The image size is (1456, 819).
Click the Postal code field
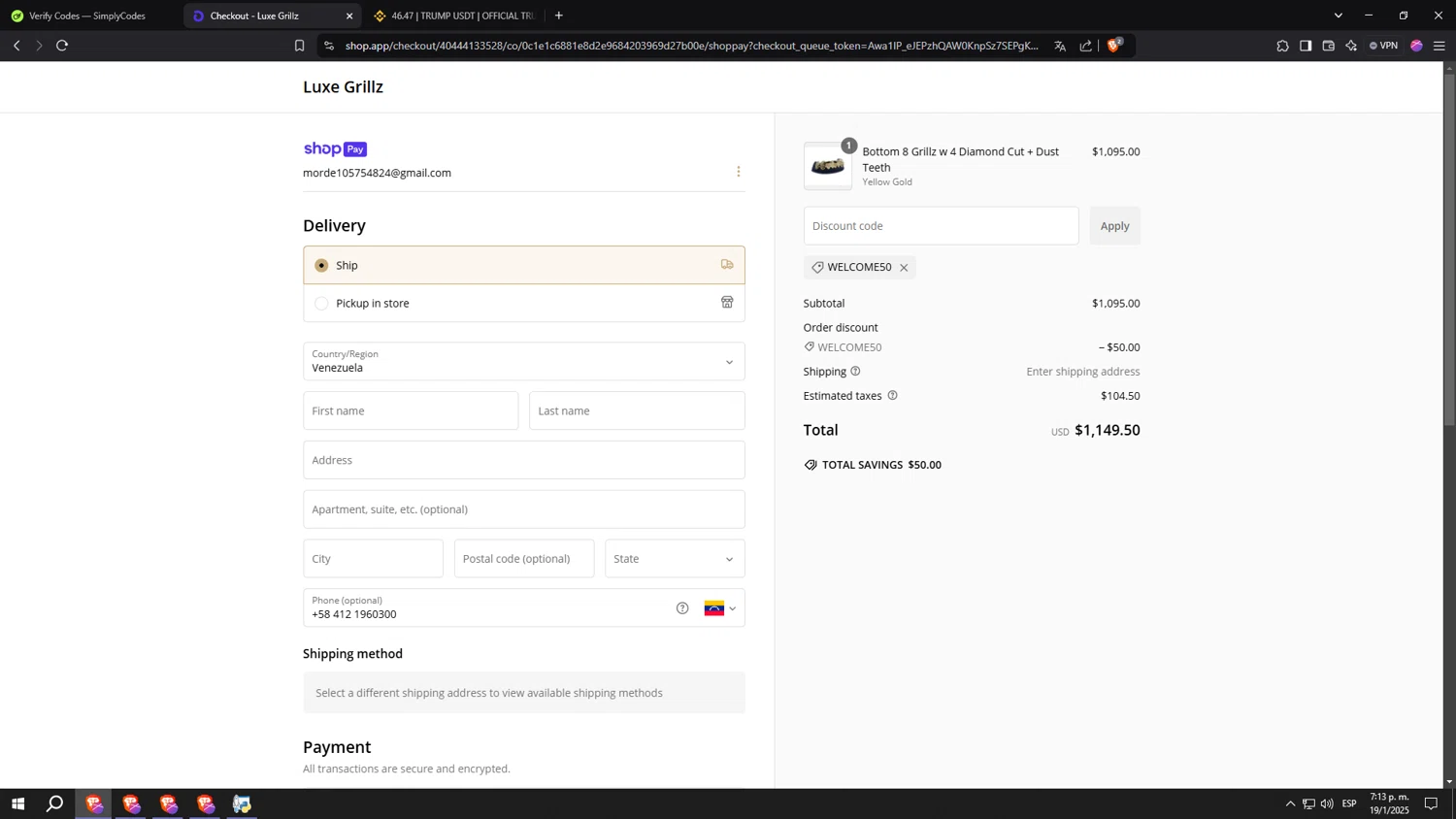pos(524,559)
